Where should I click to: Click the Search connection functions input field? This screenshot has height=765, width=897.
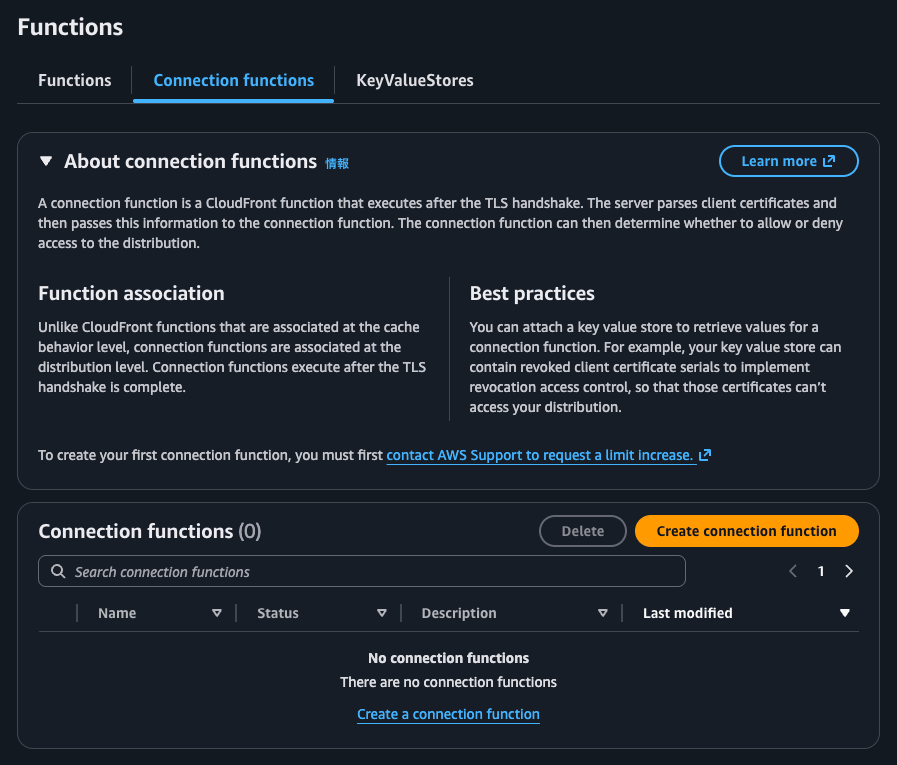tap(362, 570)
